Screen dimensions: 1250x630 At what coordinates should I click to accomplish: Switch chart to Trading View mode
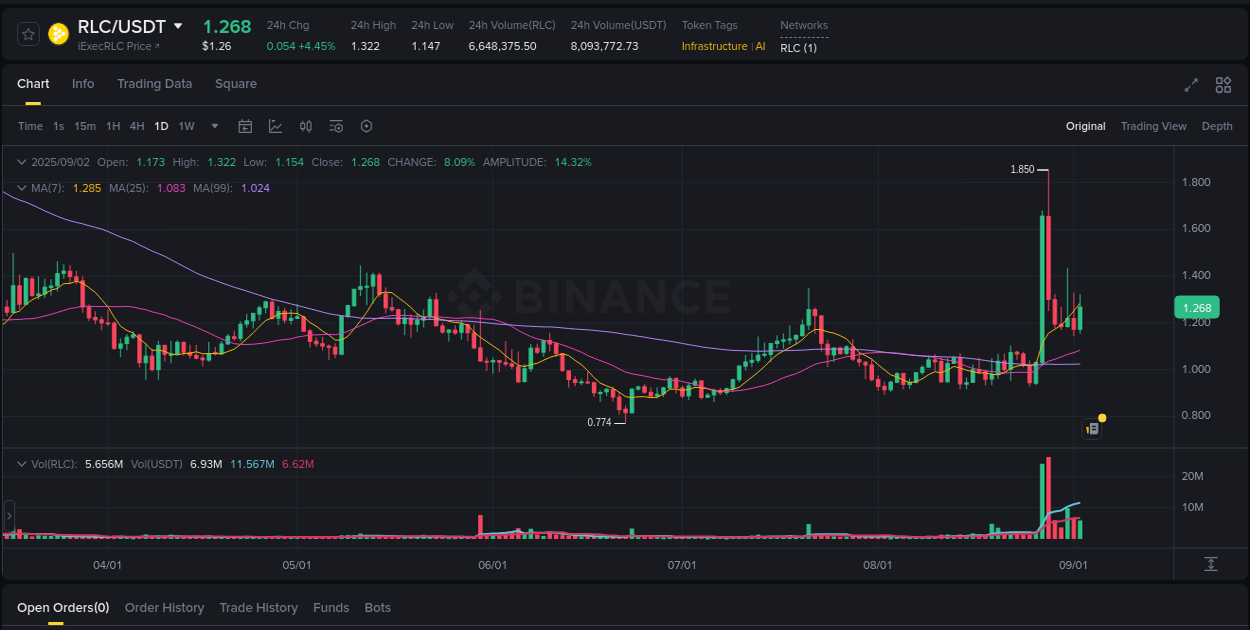pos(1153,126)
